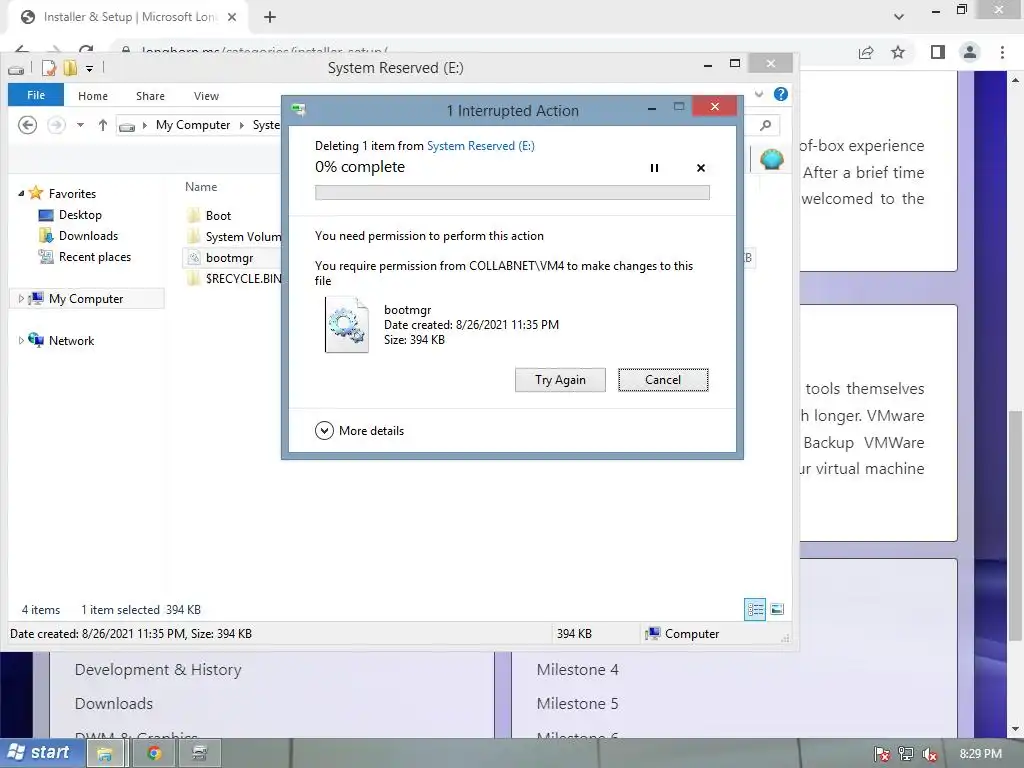The height and width of the screenshot is (768, 1024).
Task: Open the Customize Quick Access Toolbar dropdown
Action: [89, 68]
